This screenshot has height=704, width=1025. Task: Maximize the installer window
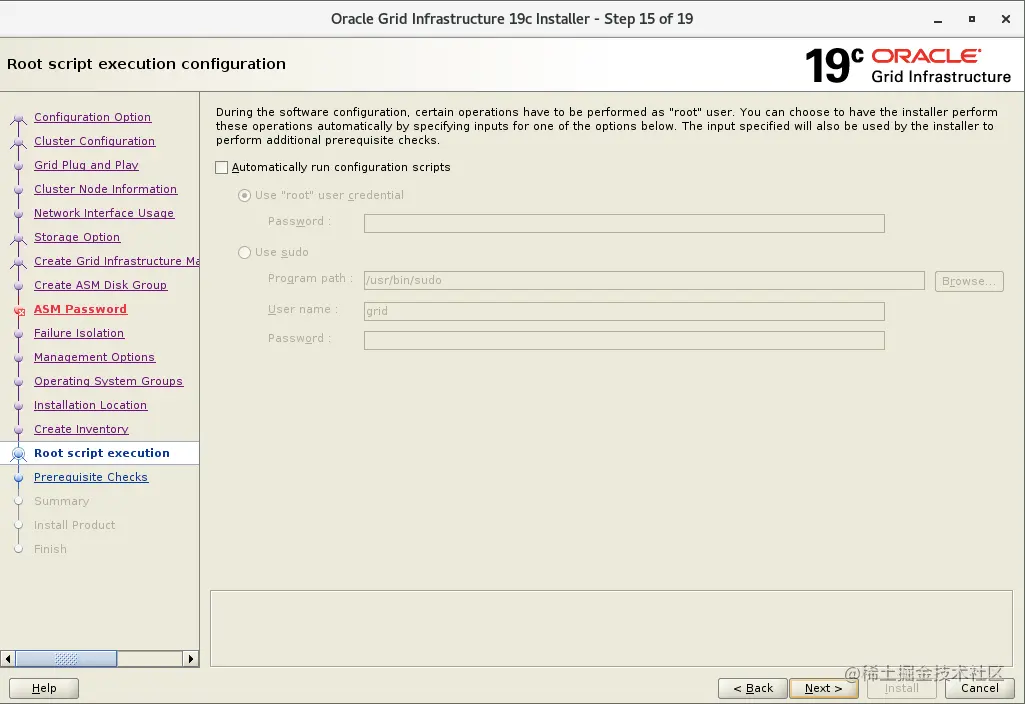[972, 20]
